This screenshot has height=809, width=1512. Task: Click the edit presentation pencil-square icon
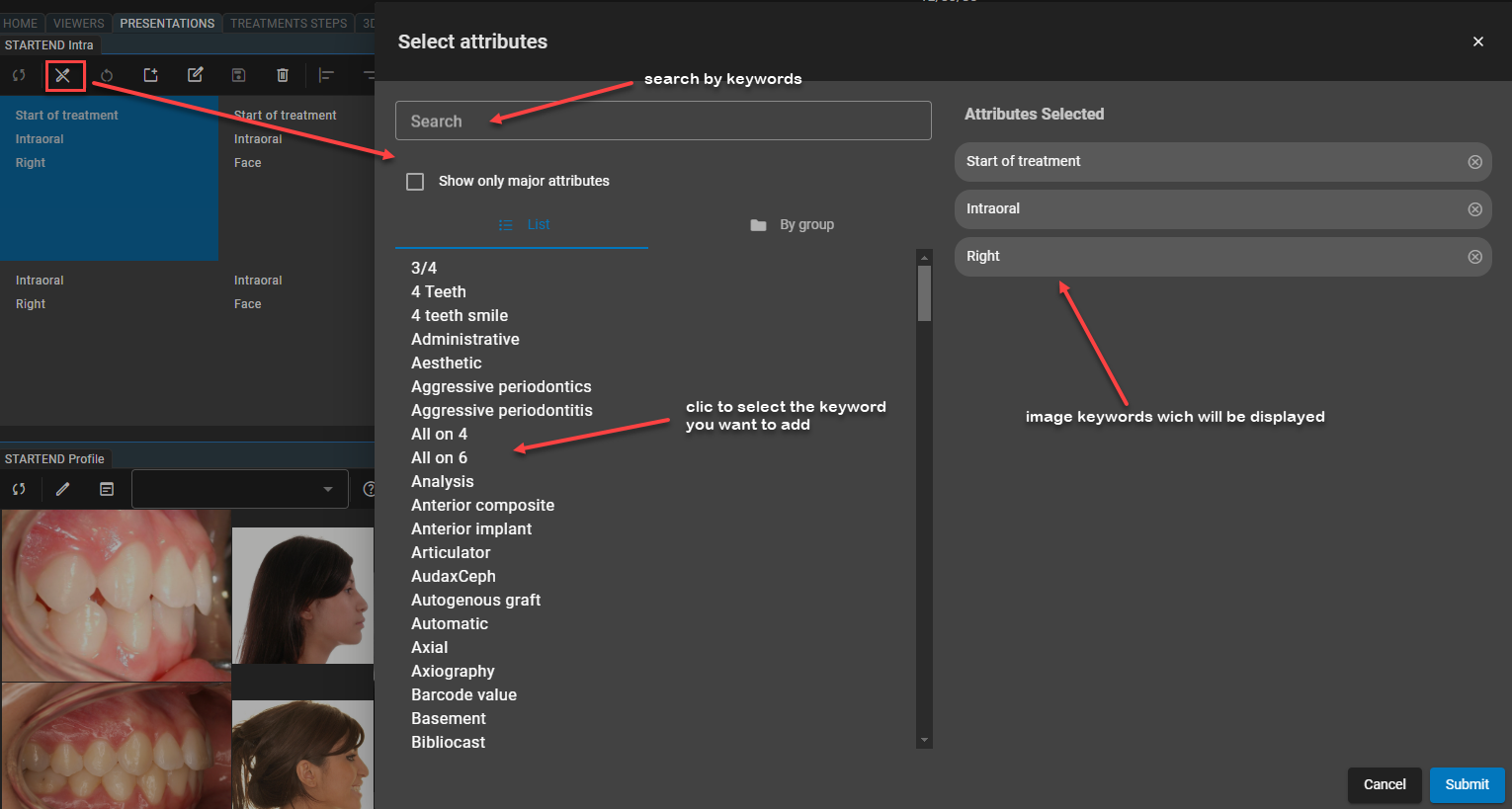pos(196,75)
